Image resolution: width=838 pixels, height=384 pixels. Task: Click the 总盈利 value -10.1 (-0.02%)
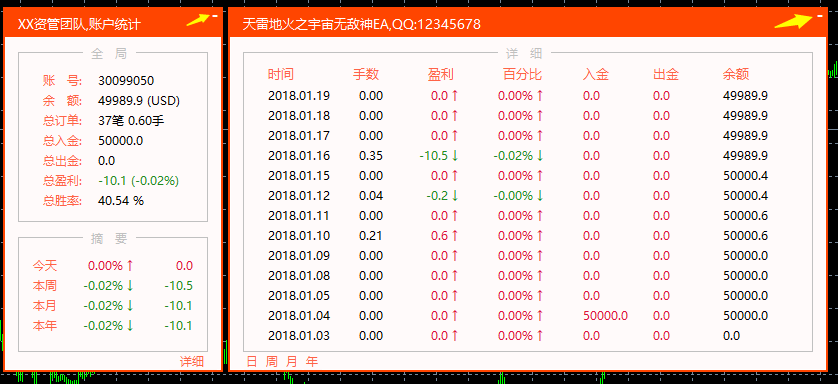click(x=138, y=181)
